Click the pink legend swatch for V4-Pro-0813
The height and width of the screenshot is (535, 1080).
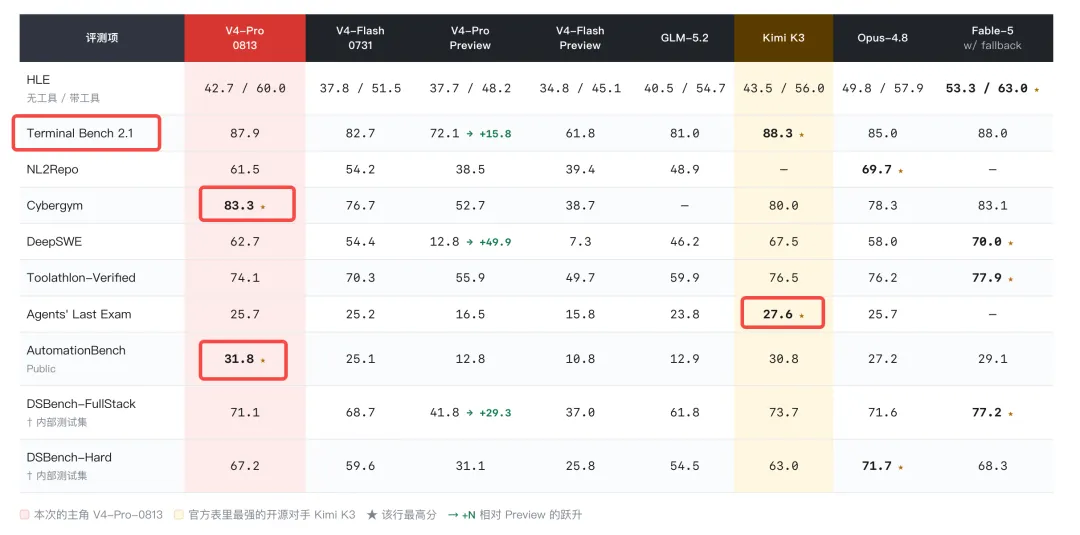click(x=24, y=514)
